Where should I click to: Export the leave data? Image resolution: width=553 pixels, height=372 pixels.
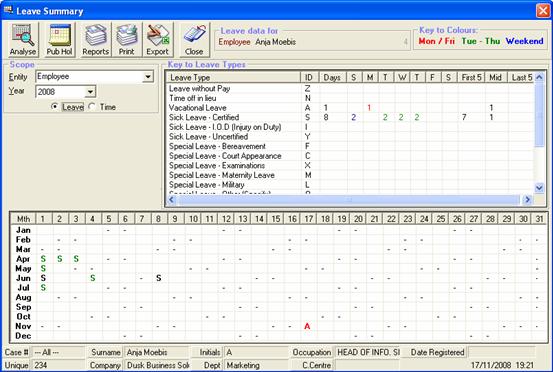157,39
